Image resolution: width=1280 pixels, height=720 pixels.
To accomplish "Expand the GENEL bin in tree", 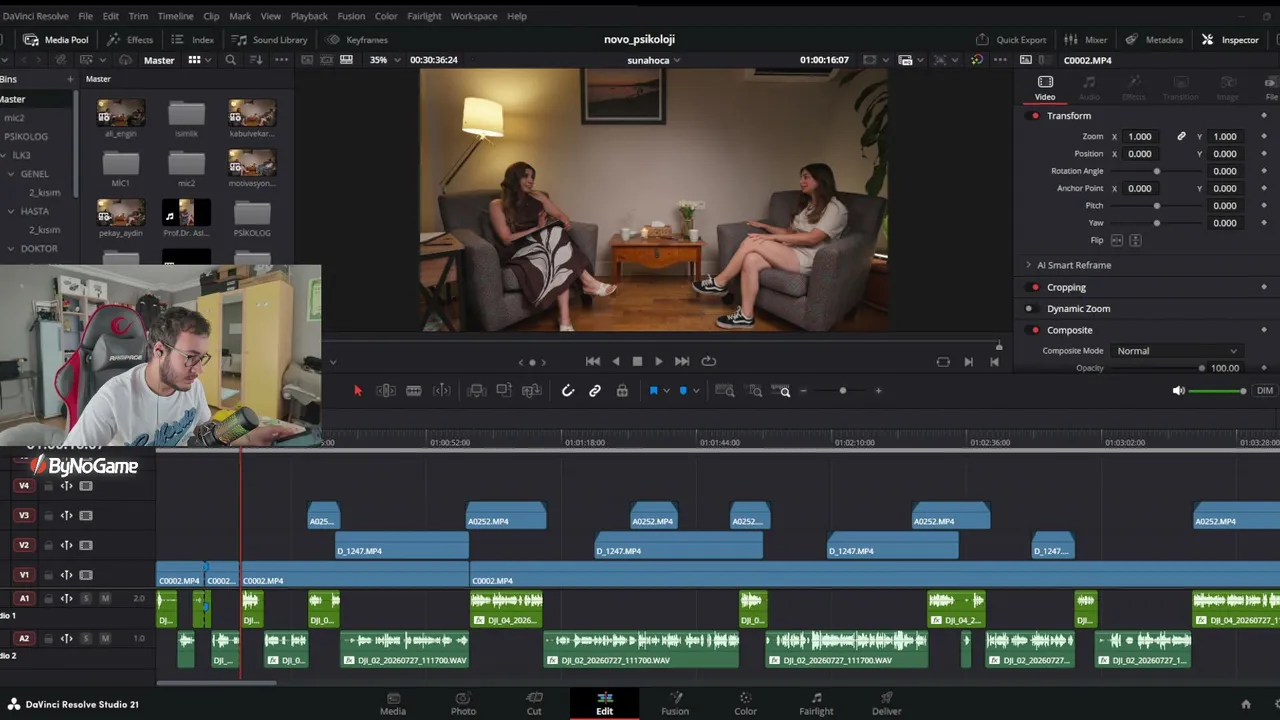I will pos(11,174).
